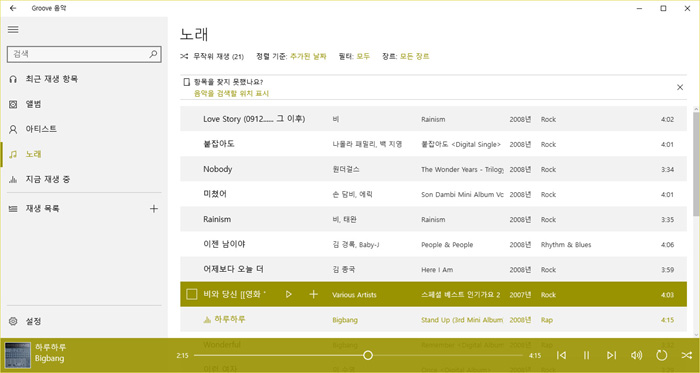This screenshot has height=373, width=700.
Task: Click the search magnifier icon
Action: coord(153,54)
